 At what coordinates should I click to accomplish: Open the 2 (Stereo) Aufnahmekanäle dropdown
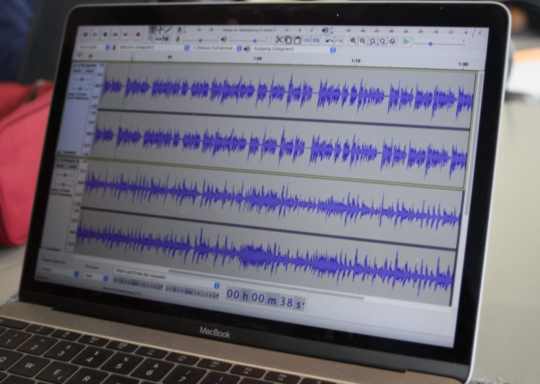217,48
